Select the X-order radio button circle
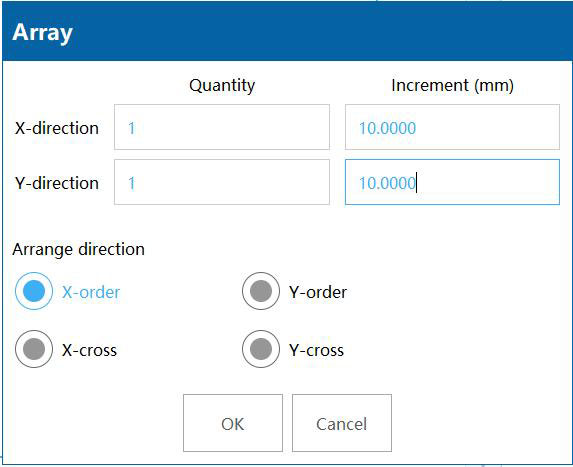 point(34,291)
